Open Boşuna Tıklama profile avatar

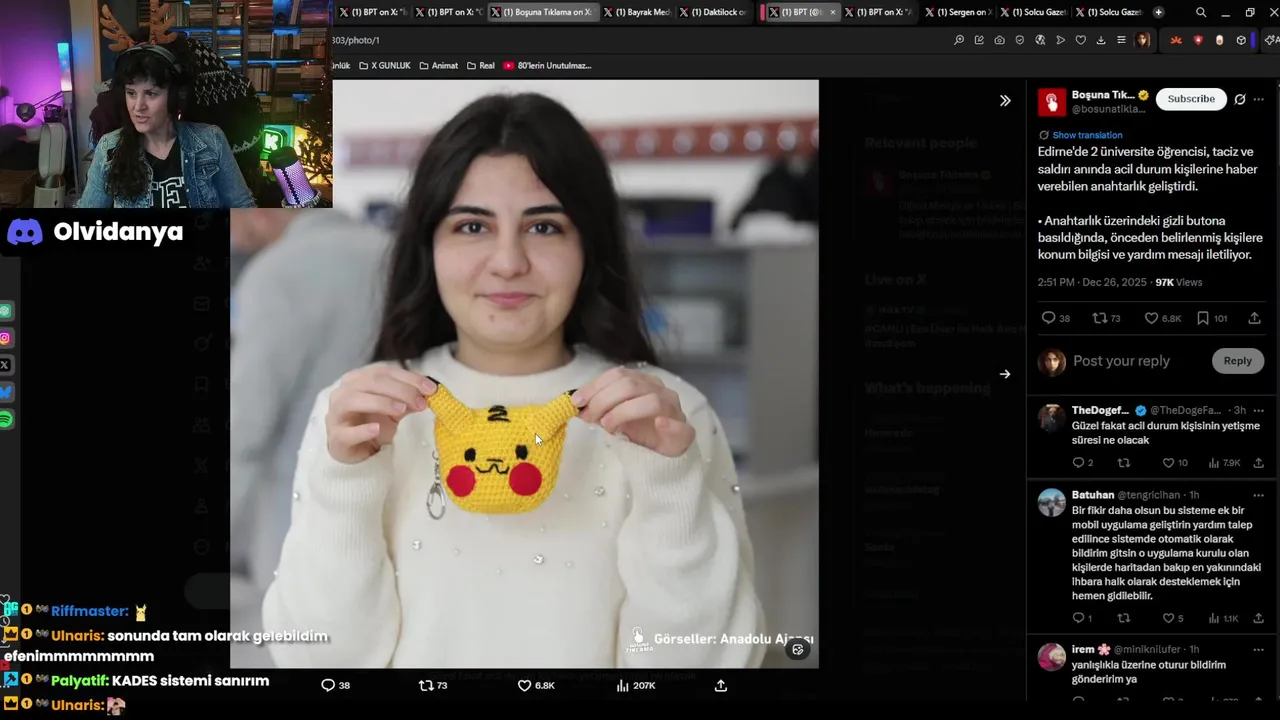click(x=1051, y=102)
